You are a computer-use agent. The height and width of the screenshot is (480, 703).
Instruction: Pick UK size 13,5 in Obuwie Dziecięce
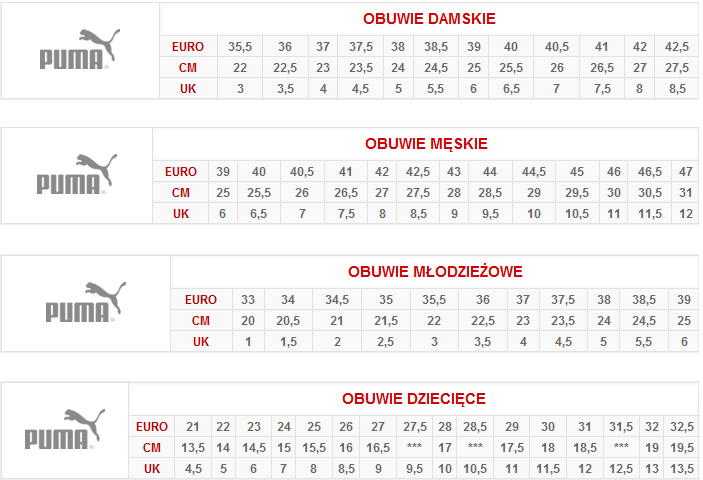(x=682, y=468)
